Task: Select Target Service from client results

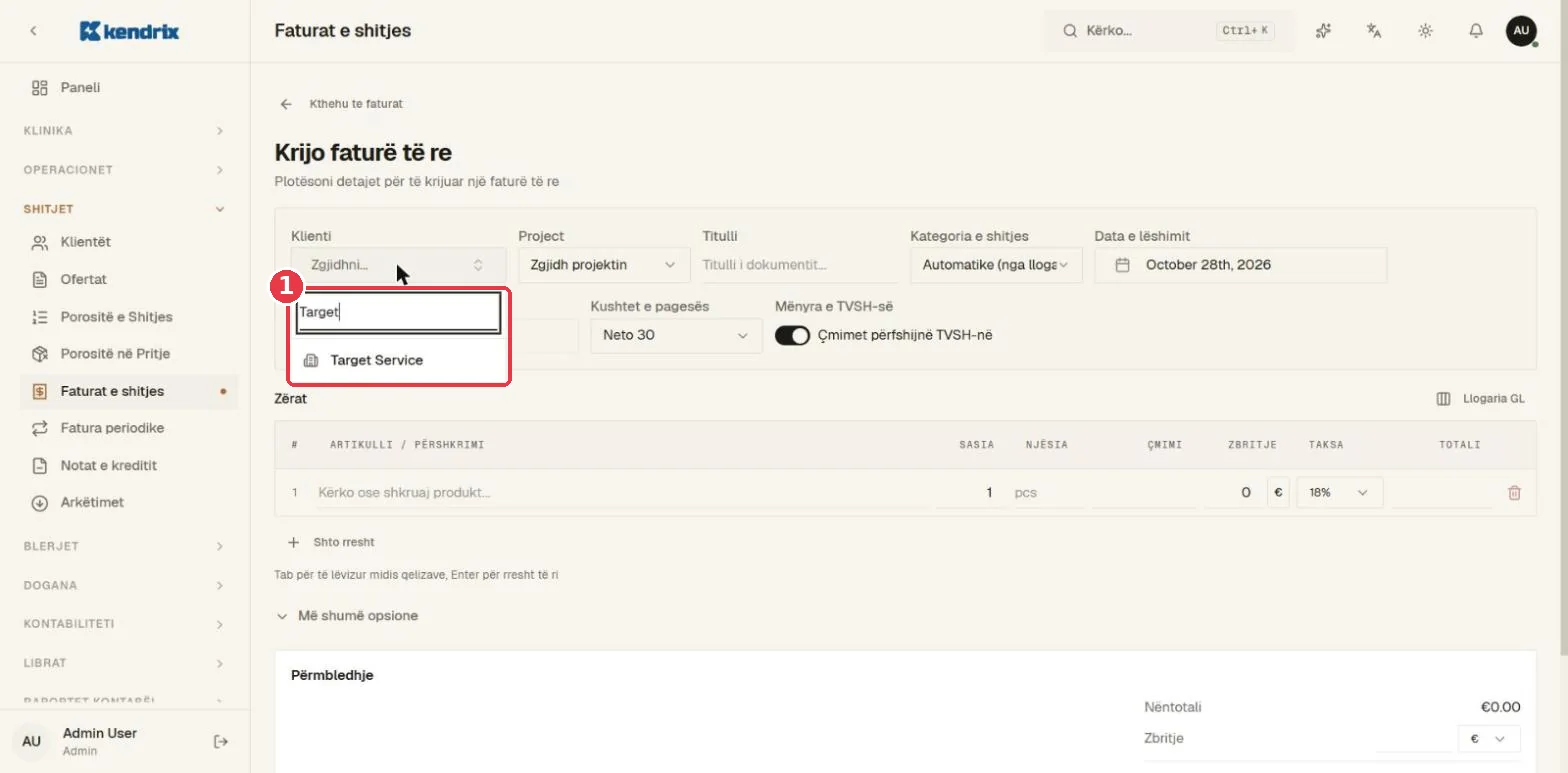Action: coord(399,360)
